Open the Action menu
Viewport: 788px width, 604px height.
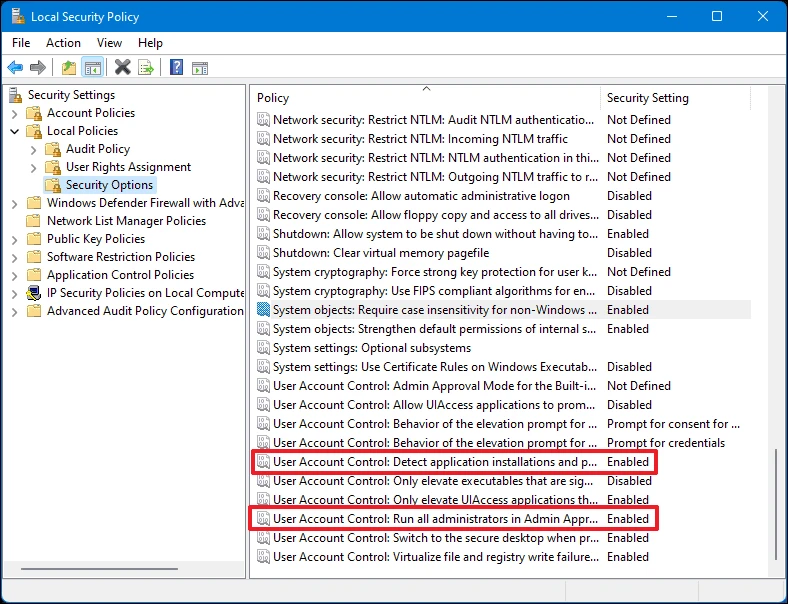pyautogui.click(x=63, y=43)
